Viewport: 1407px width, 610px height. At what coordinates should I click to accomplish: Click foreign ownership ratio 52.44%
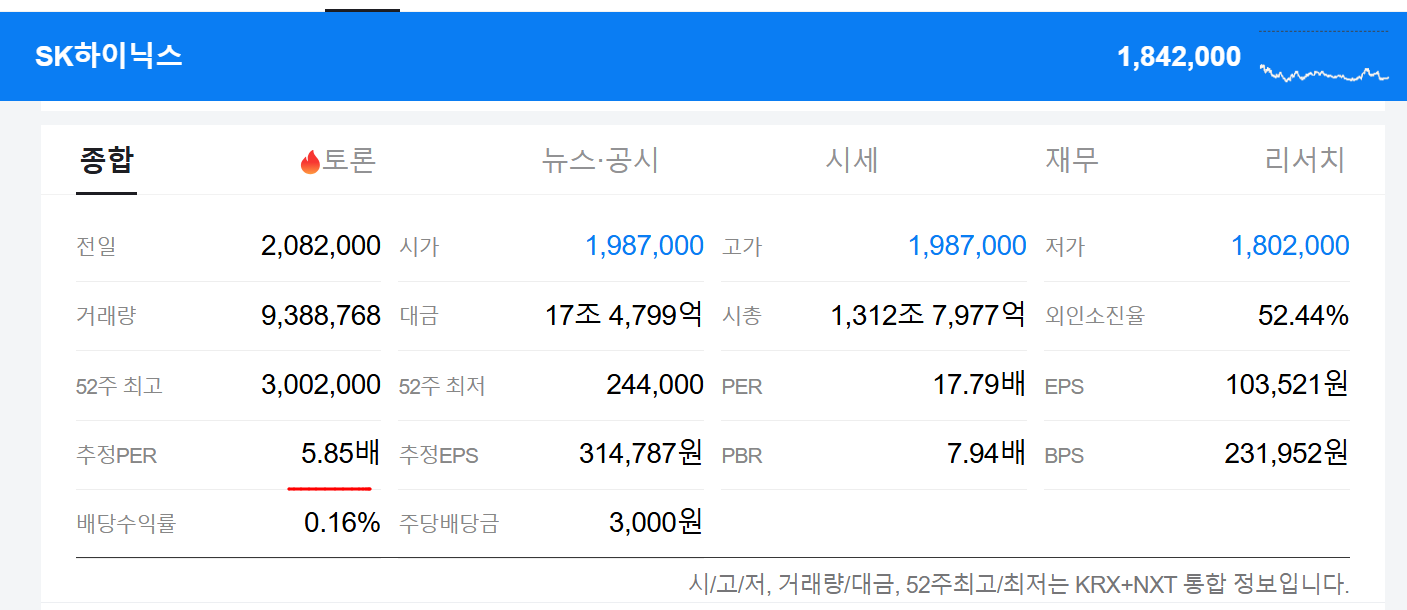click(x=1303, y=316)
